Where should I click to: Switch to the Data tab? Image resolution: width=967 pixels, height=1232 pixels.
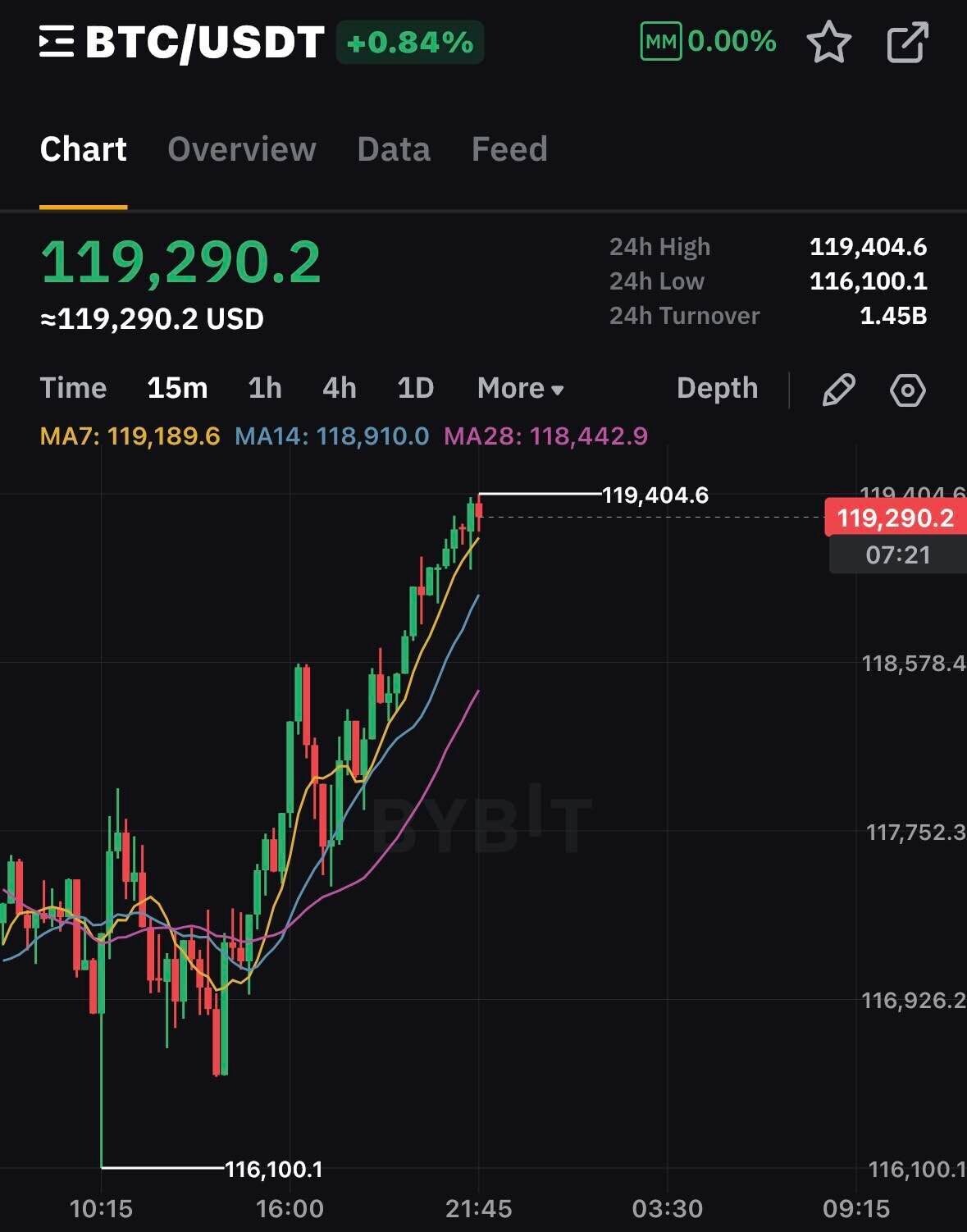394,149
